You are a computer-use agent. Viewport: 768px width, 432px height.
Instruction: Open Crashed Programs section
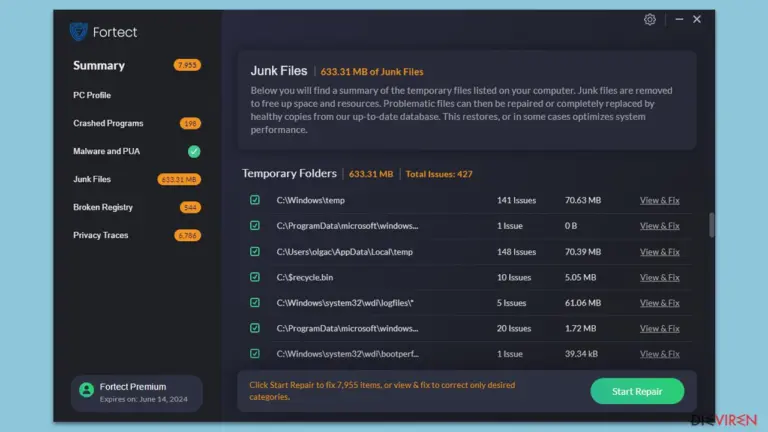108,123
